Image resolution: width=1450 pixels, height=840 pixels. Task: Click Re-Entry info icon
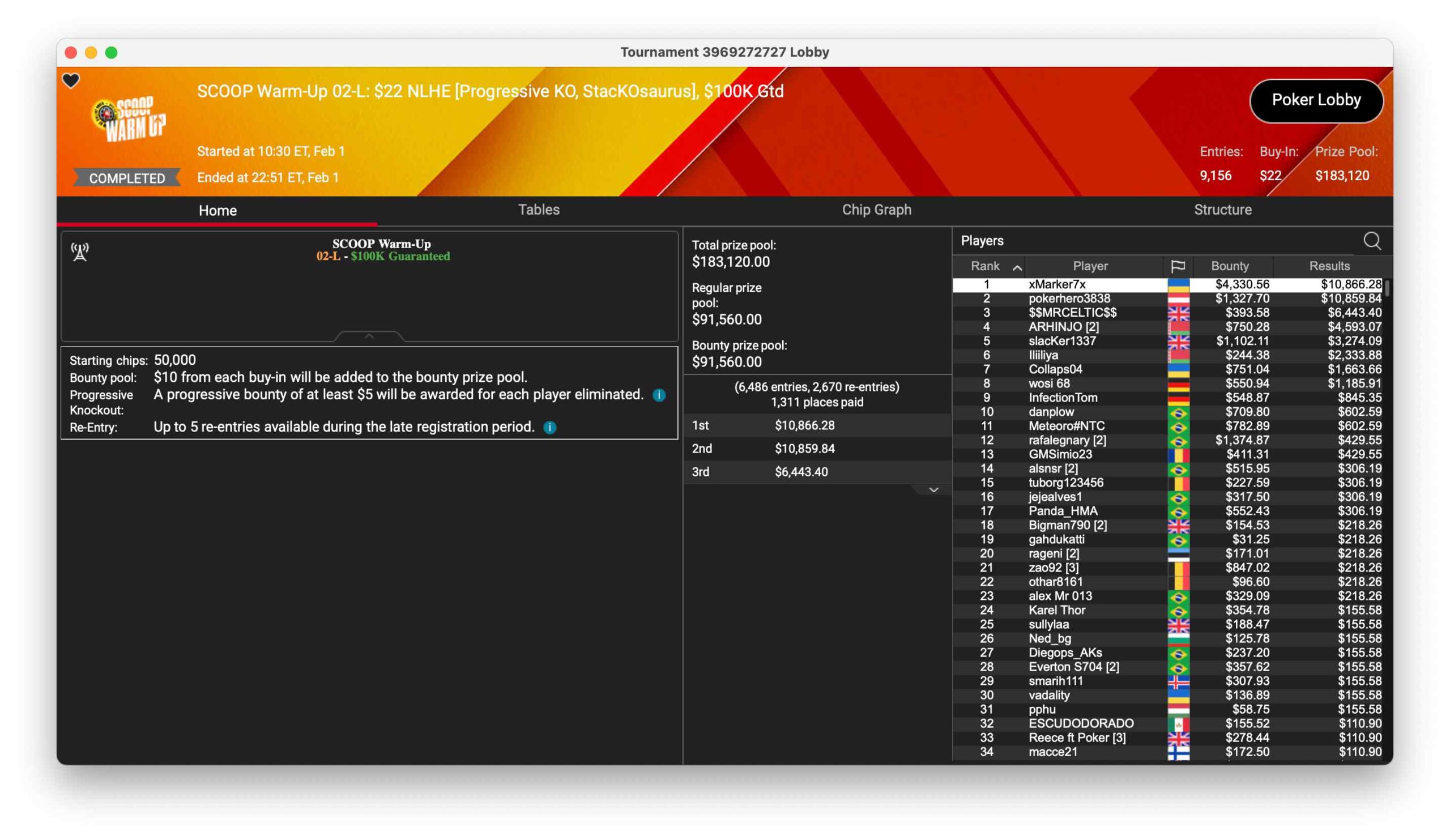point(550,428)
